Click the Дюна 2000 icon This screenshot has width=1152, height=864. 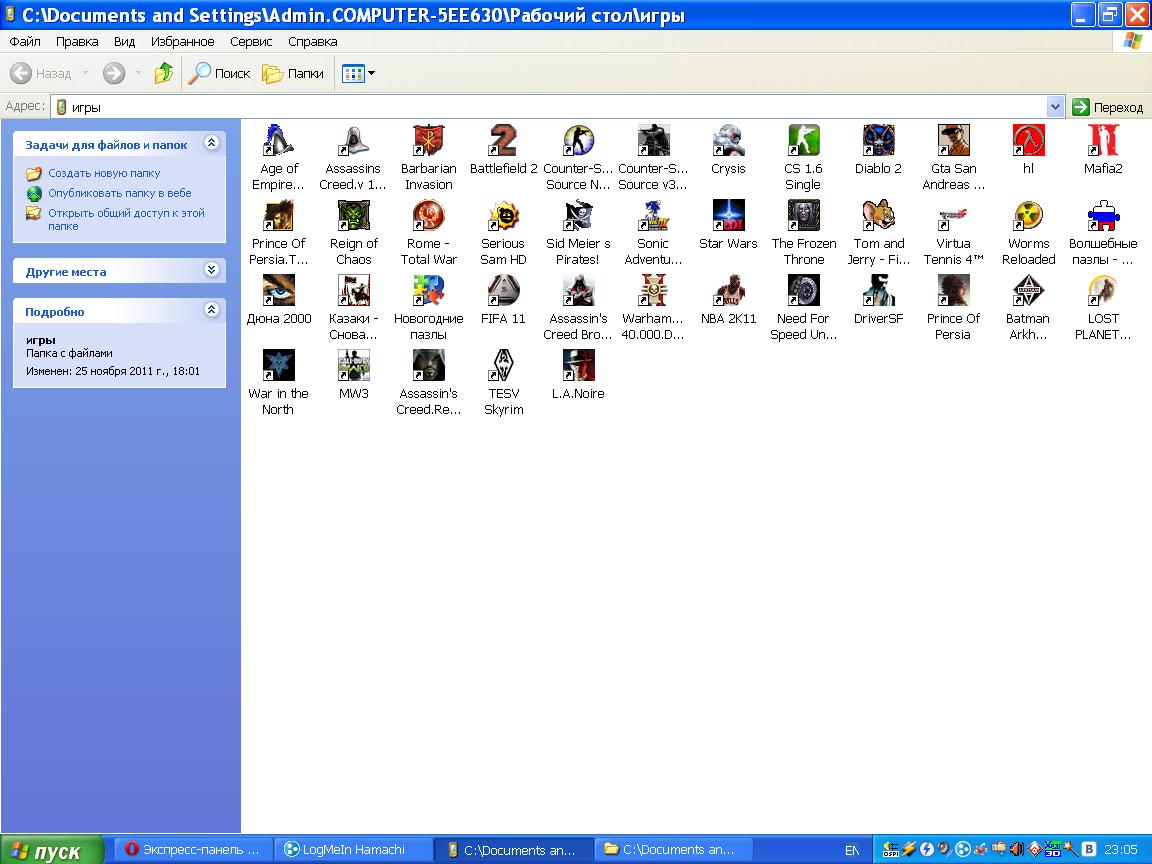point(278,290)
